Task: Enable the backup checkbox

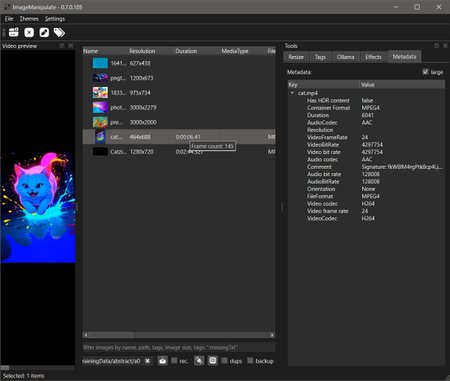Action: click(x=250, y=361)
